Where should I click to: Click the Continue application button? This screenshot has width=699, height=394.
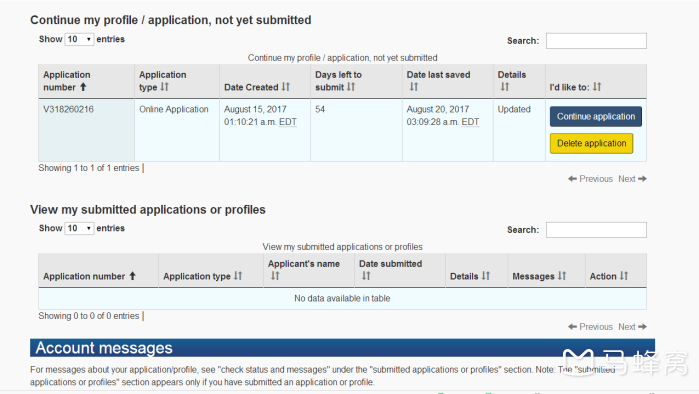pos(596,116)
